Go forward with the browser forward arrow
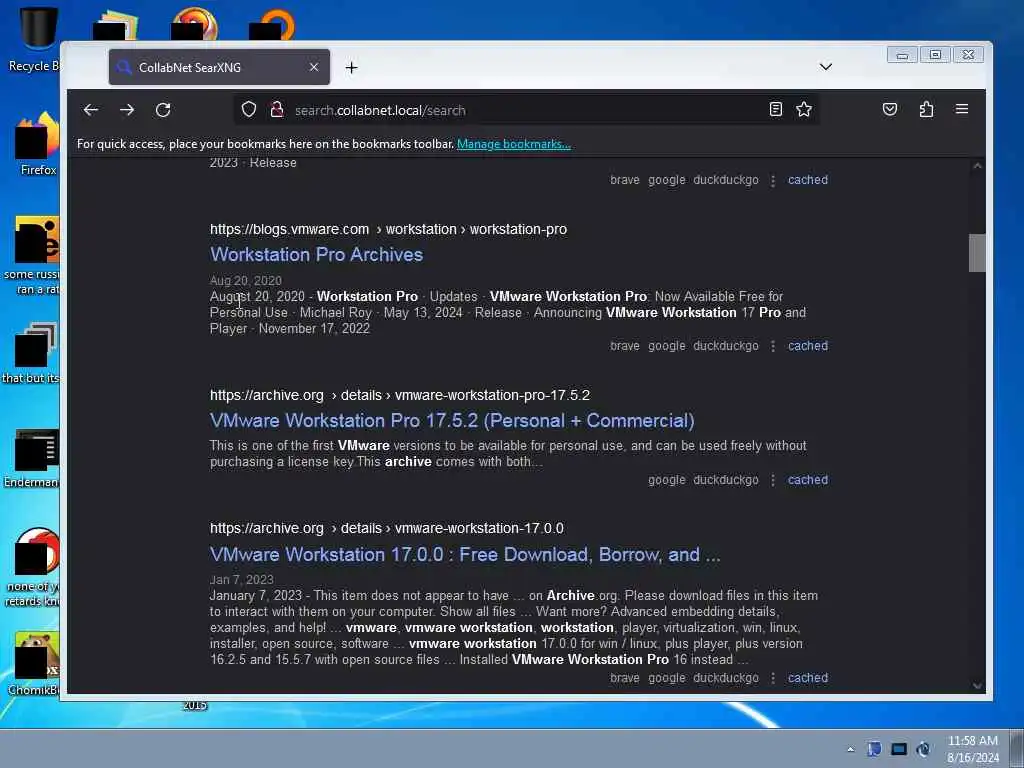This screenshot has height=768, width=1024. click(x=127, y=110)
